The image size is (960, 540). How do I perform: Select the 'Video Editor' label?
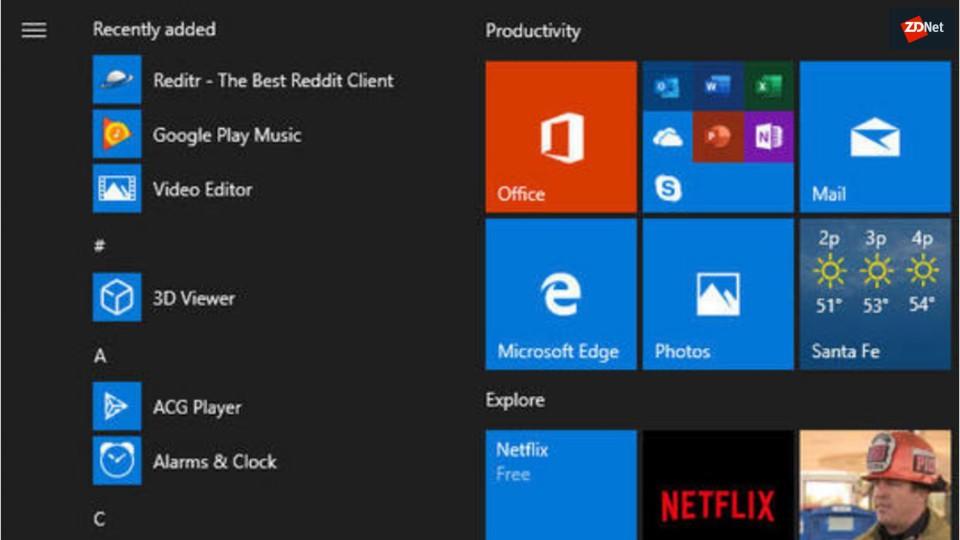203,189
